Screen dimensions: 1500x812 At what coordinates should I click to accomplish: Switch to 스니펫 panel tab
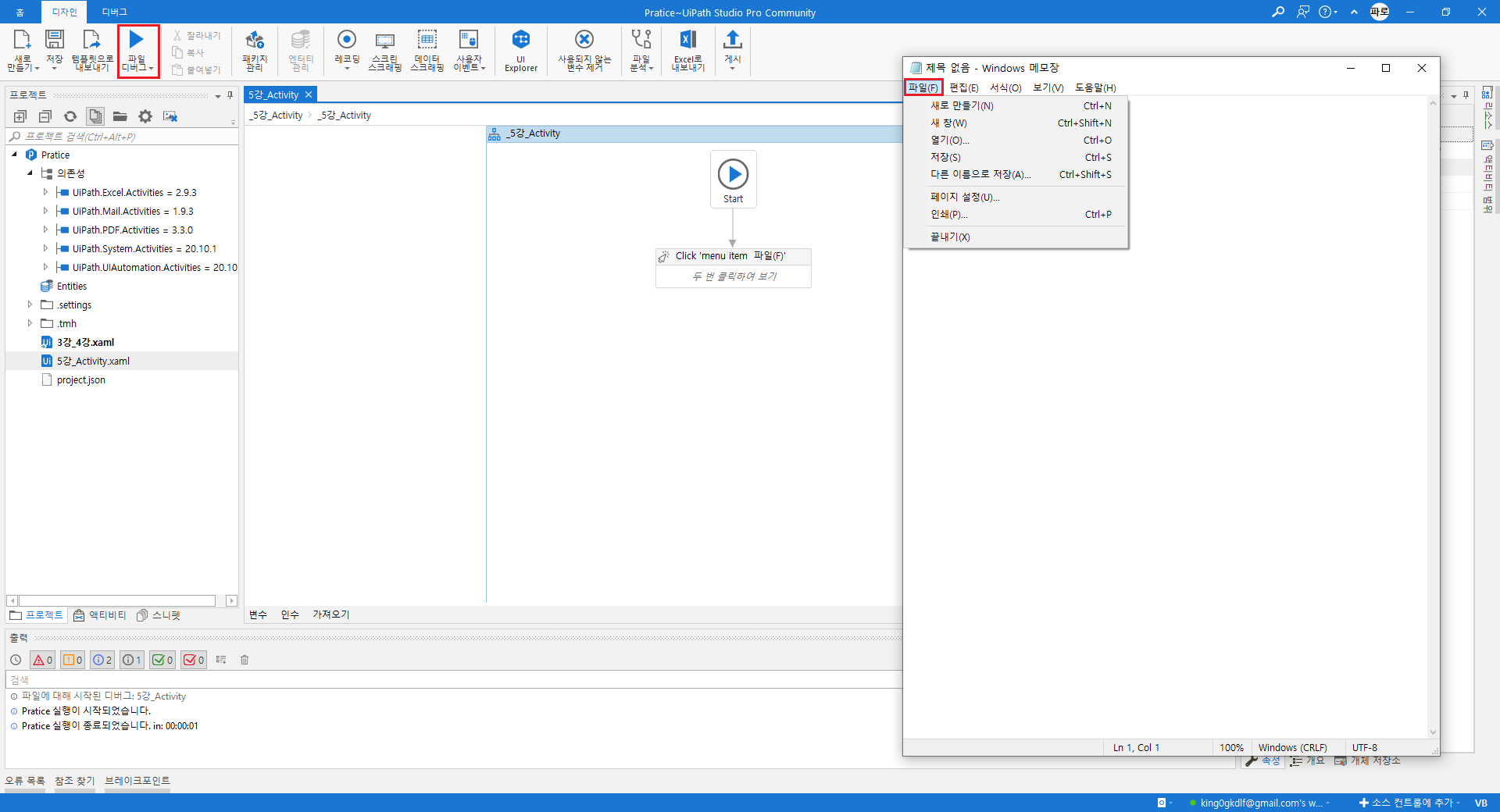(159, 615)
